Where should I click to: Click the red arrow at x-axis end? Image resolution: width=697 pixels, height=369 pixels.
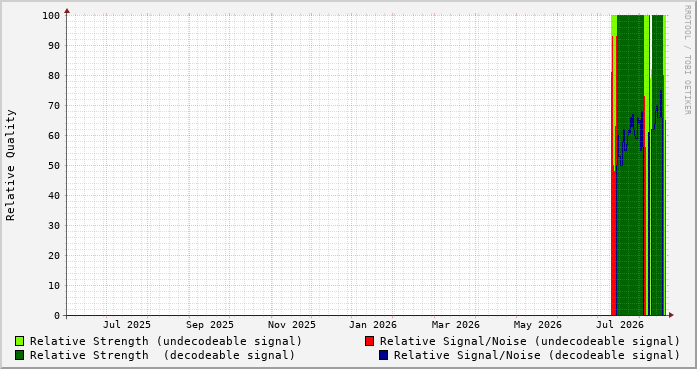tap(671, 315)
